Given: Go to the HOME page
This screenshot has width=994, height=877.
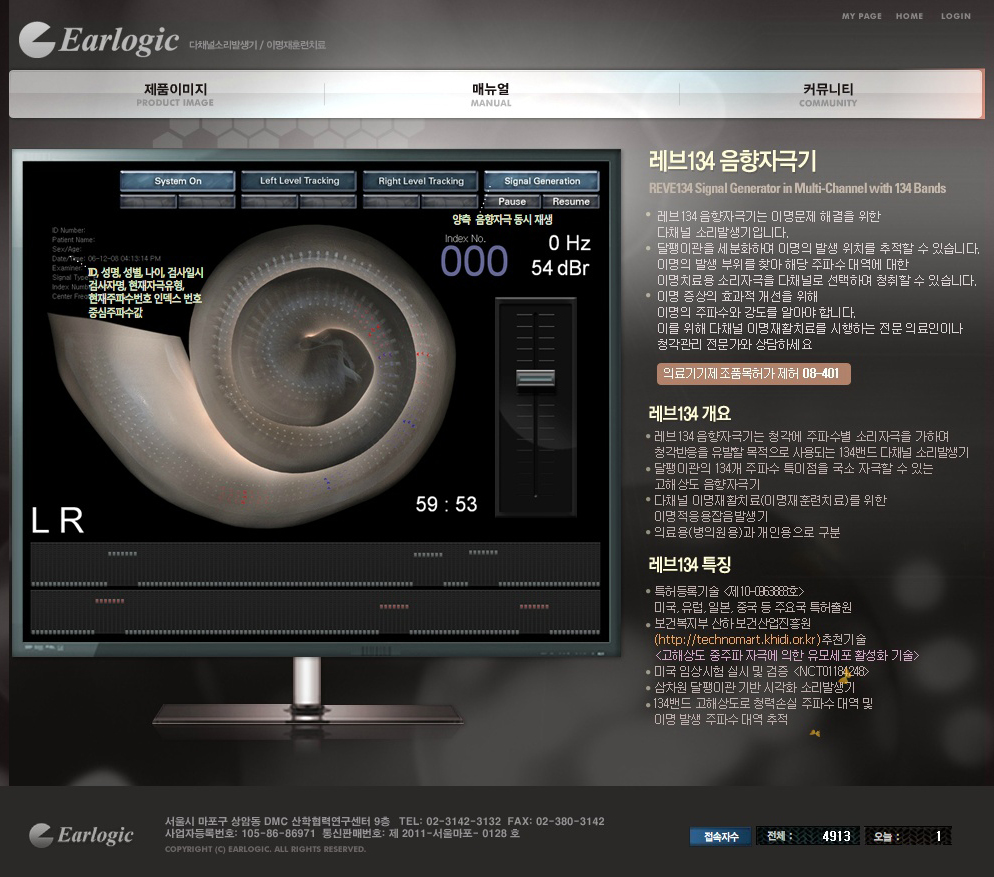Looking at the screenshot, I should tap(909, 16).
